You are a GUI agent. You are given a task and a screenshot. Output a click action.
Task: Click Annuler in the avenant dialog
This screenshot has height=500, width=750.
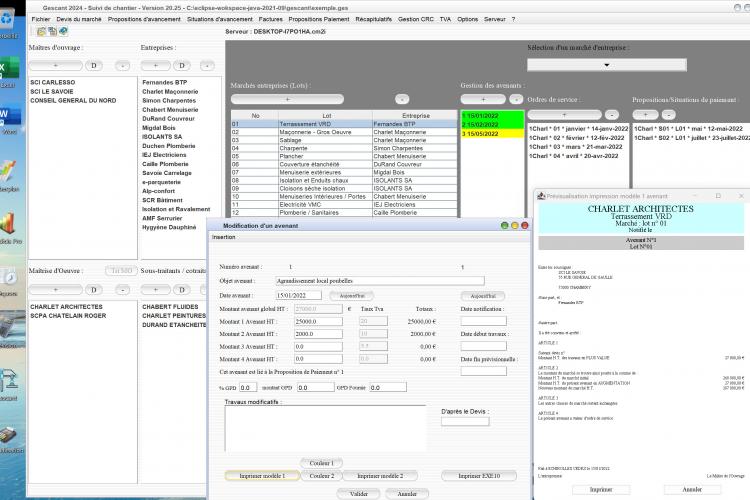pos(407,494)
